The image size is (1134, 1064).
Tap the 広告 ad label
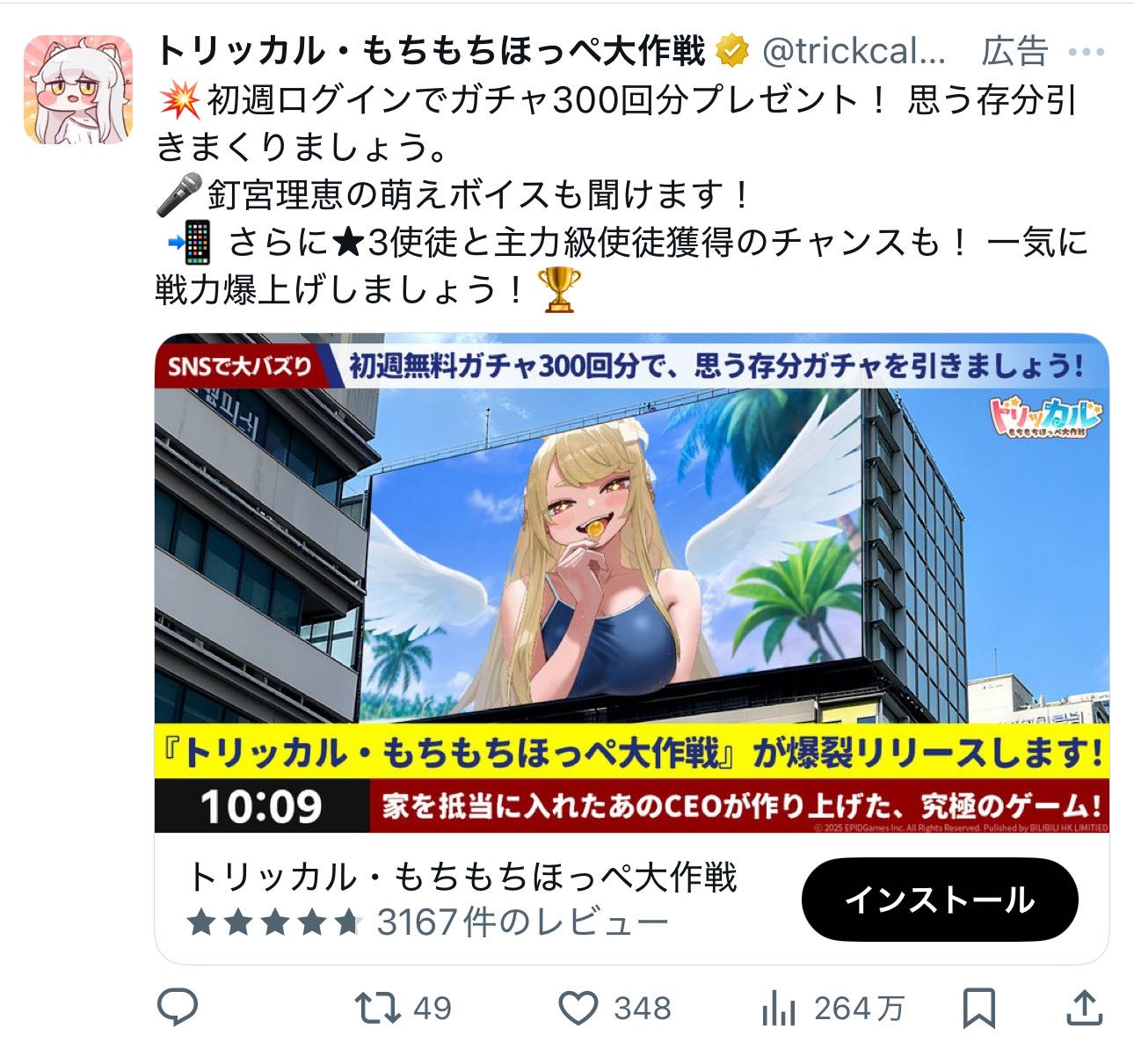pos(1014,52)
